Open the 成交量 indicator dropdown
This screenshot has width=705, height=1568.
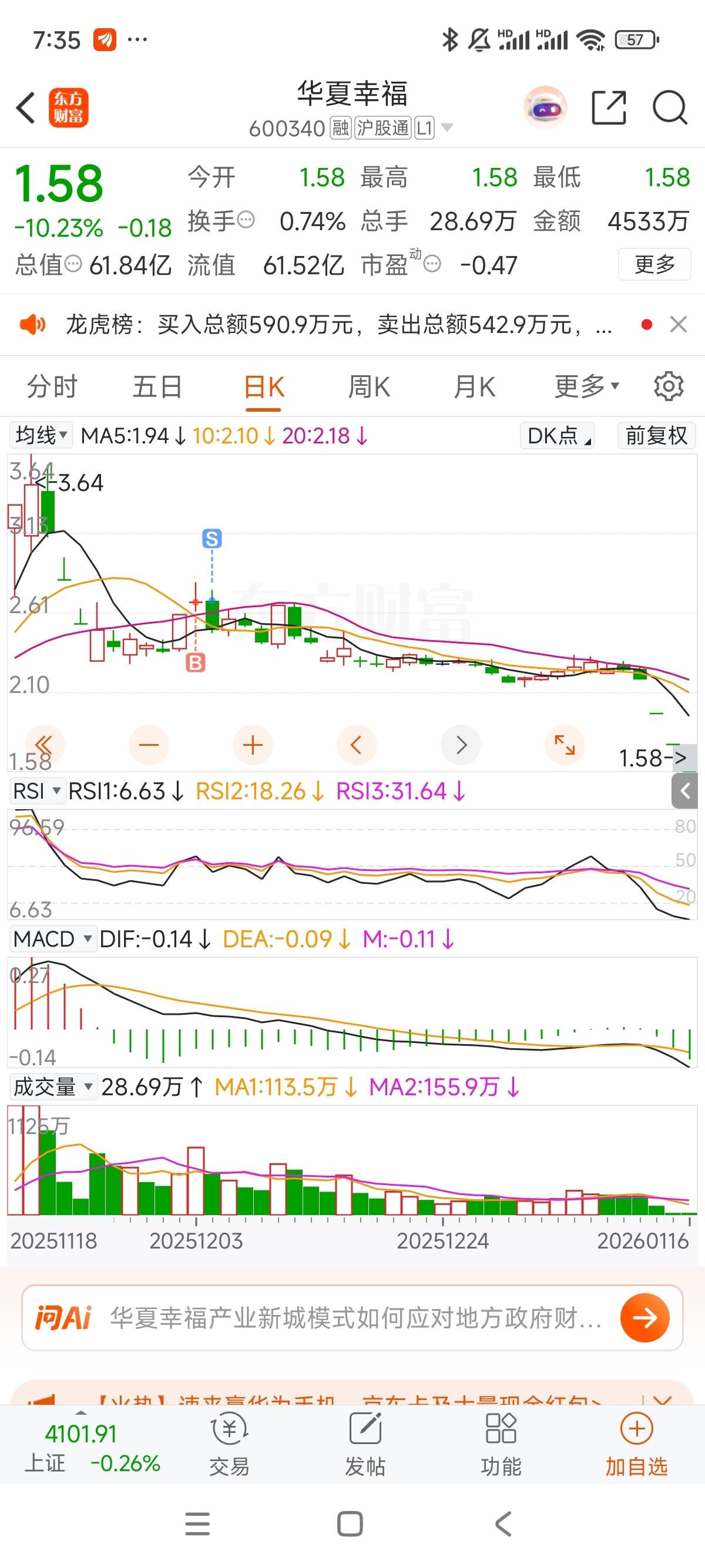tap(53, 1086)
